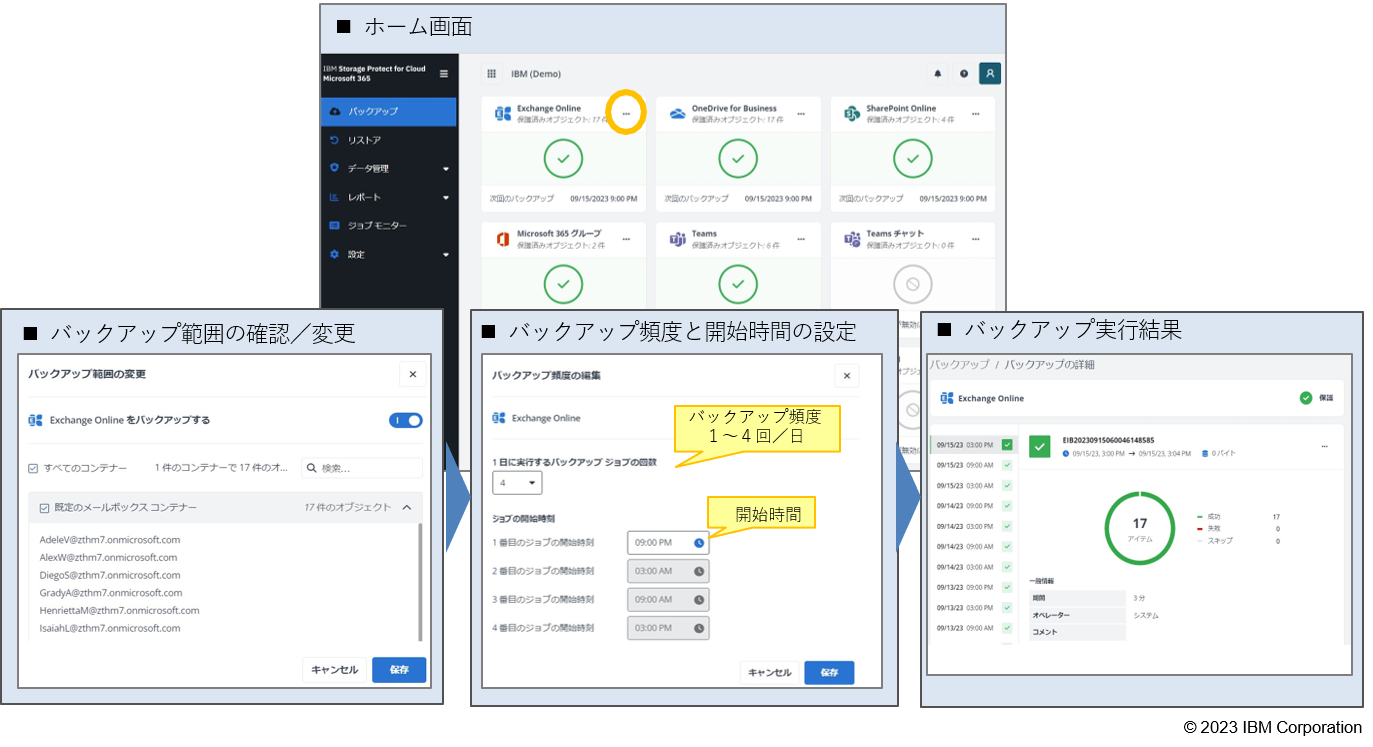
Task: Click the notifications bell icon
Action: [937, 73]
